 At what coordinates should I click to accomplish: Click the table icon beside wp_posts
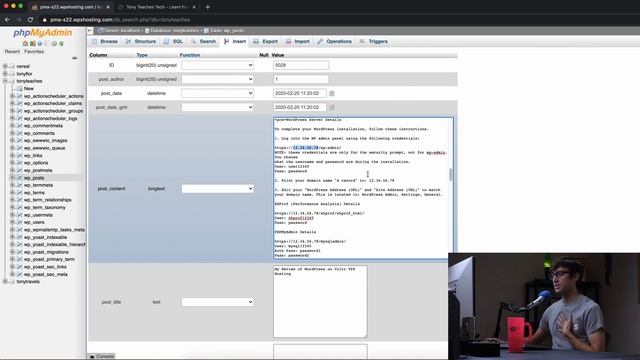click(19, 178)
